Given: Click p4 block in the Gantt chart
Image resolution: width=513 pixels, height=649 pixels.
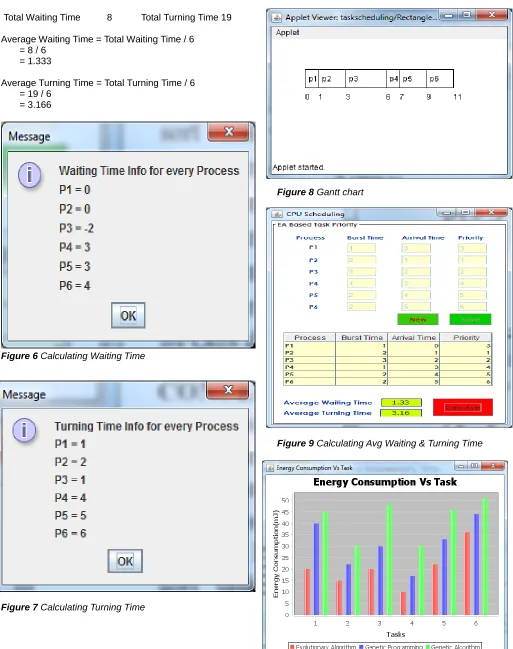Looking at the screenshot, I should (393, 79).
